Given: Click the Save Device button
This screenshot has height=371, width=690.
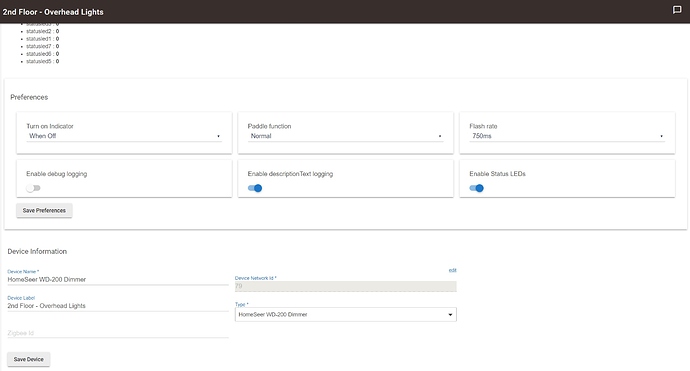Looking at the screenshot, I should click(x=29, y=359).
